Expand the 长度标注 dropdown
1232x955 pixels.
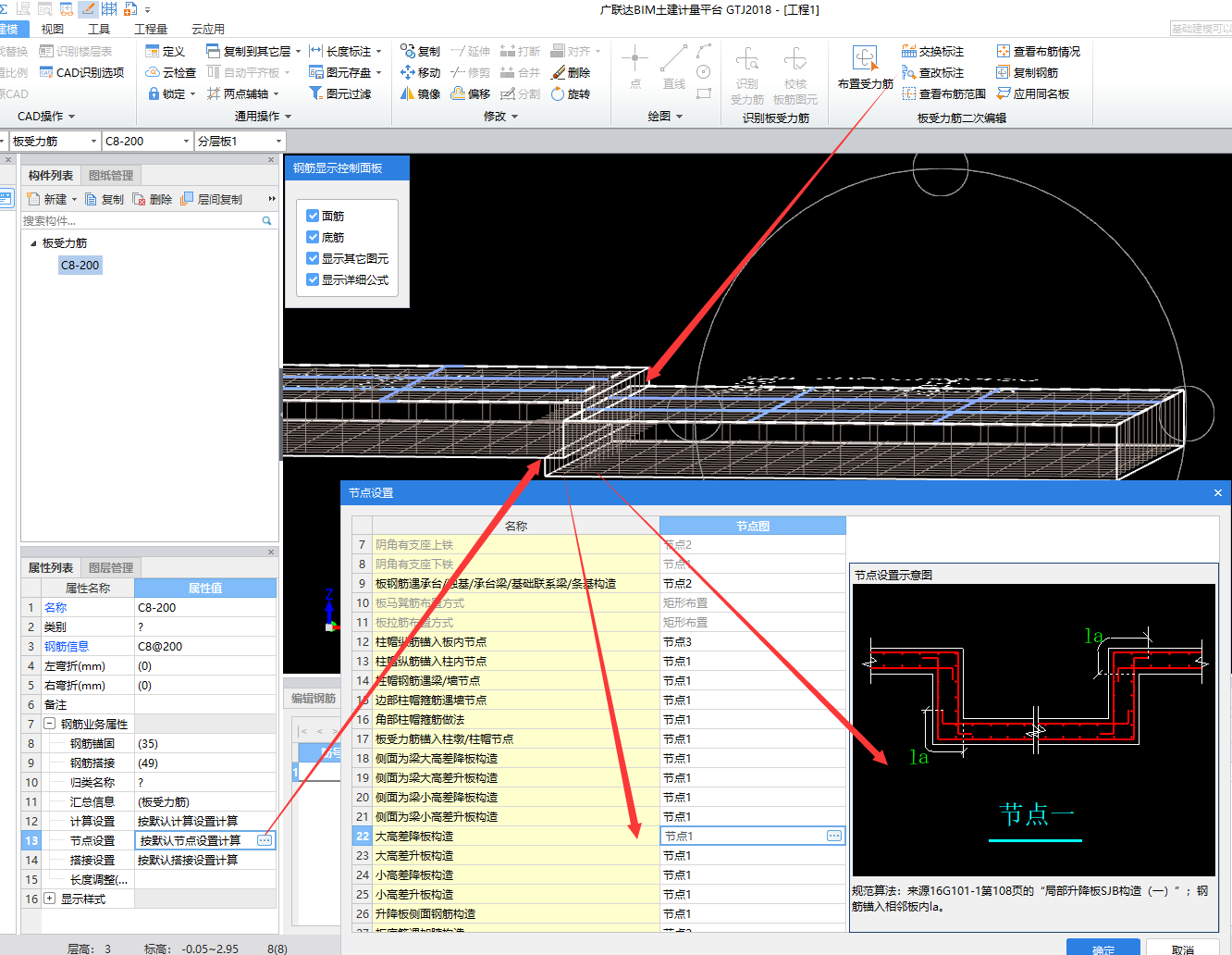[379, 52]
